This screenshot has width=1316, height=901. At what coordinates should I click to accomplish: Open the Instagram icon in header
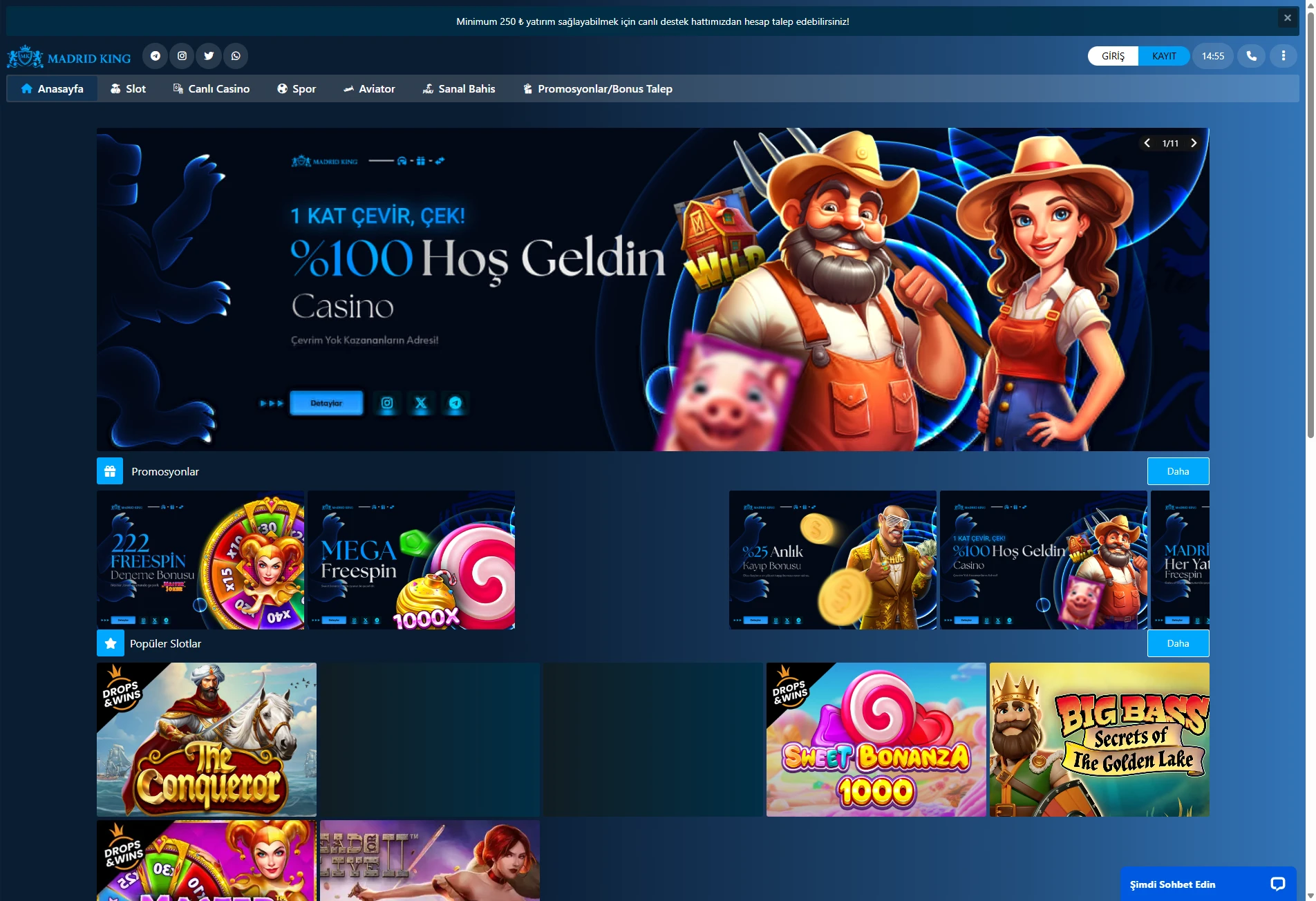(182, 56)
